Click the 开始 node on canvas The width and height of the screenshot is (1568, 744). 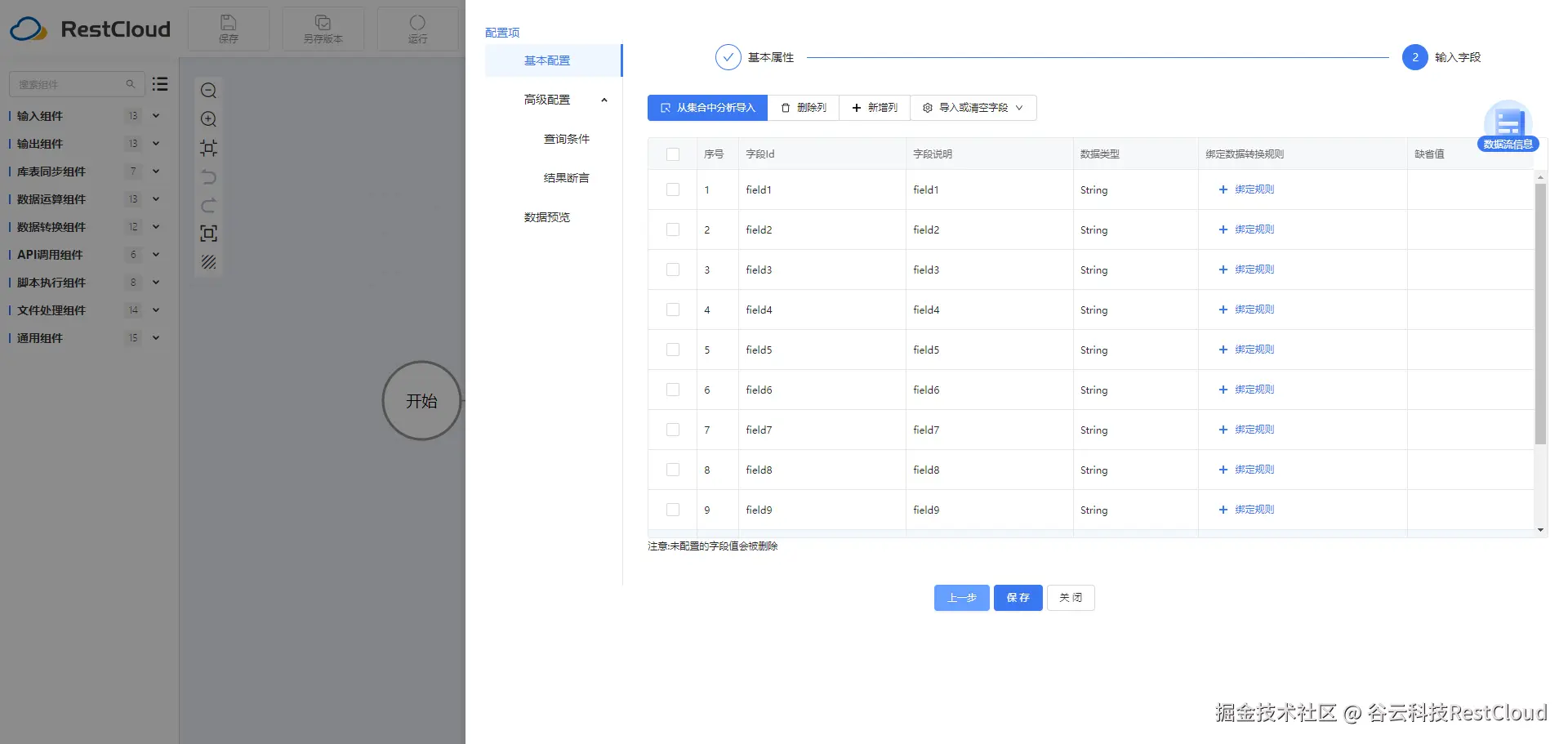(x=421, y=401)
